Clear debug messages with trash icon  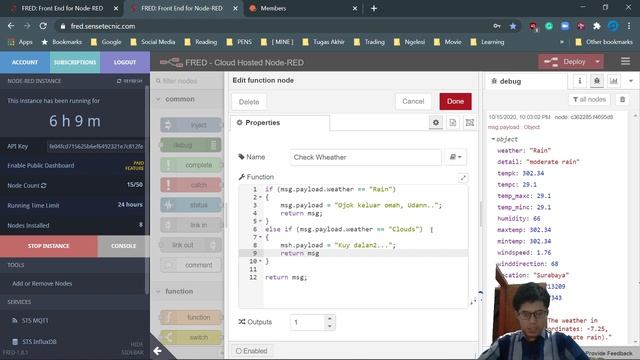tap(622, 99)
